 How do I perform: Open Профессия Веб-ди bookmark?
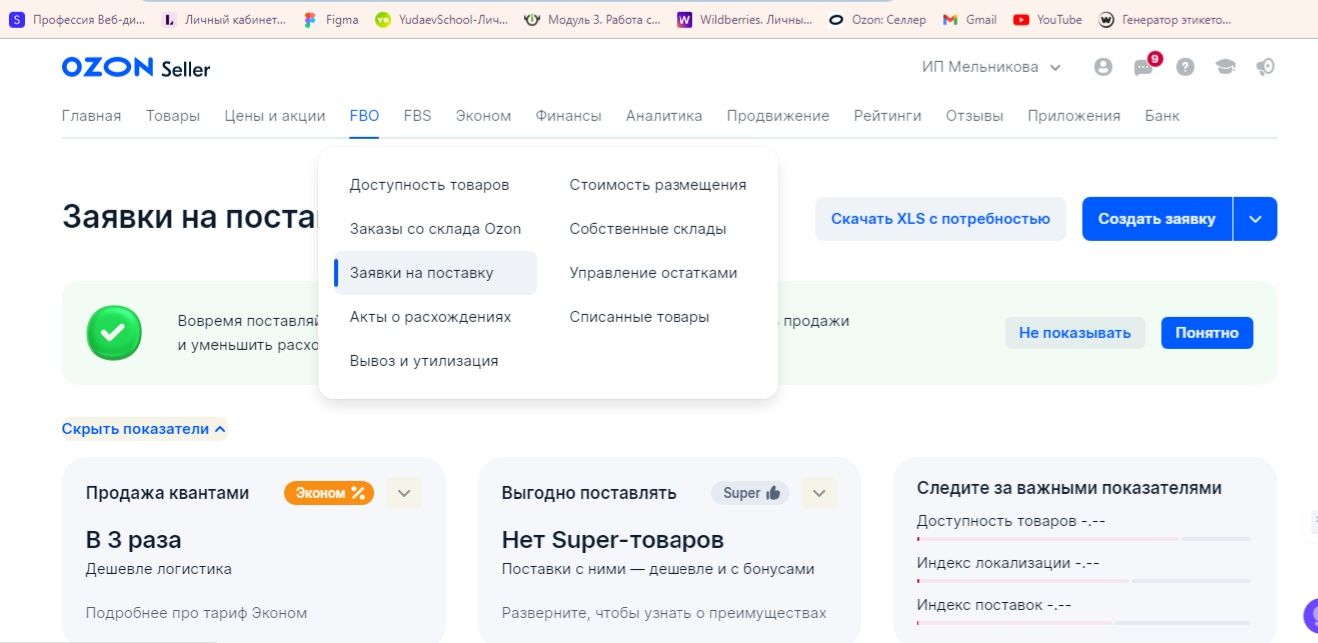point(77,19)
